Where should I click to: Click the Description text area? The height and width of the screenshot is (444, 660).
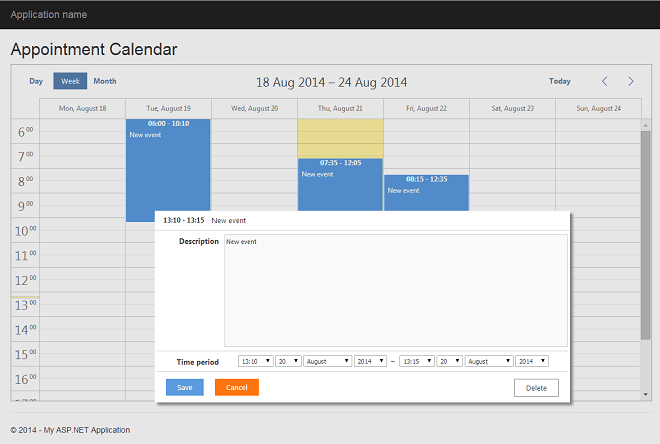click(x=395, y=291)
